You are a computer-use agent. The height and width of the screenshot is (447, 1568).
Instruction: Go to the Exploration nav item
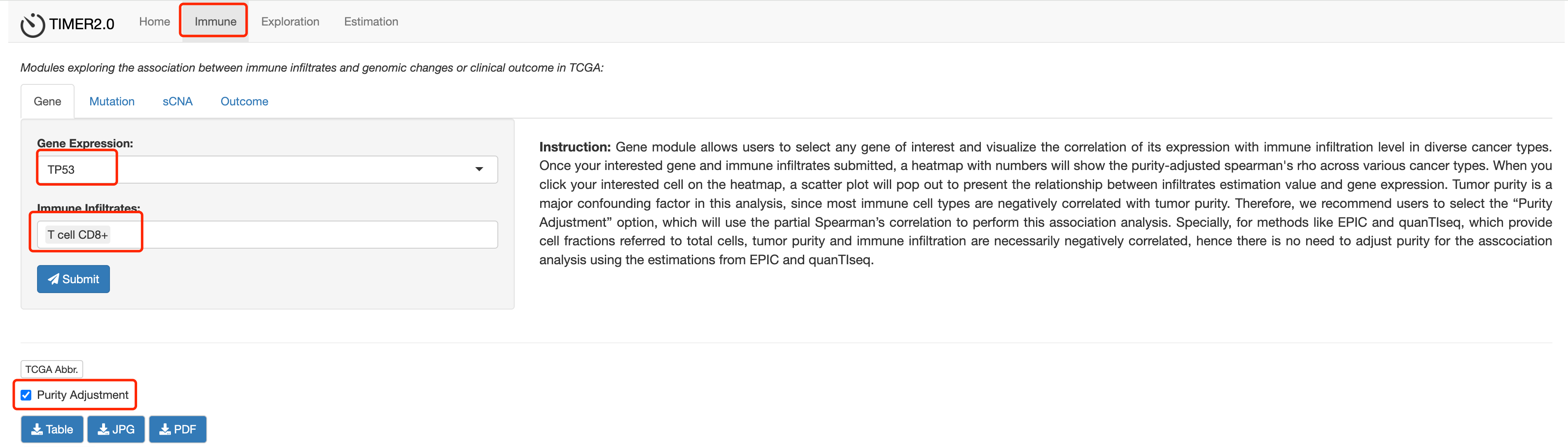coord(290,21)
